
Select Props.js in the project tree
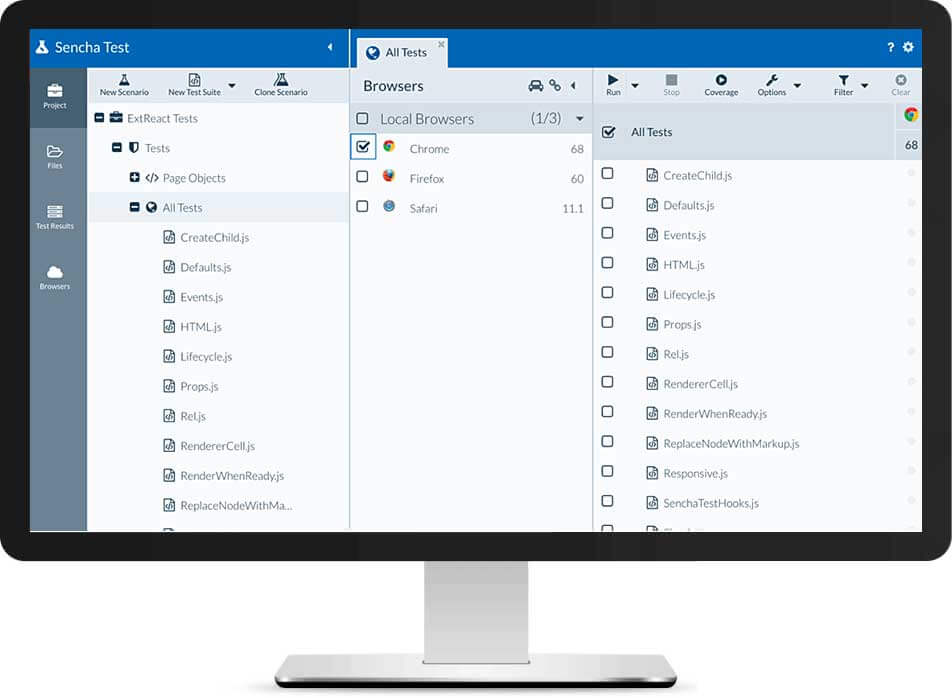(x=199, y=386)
